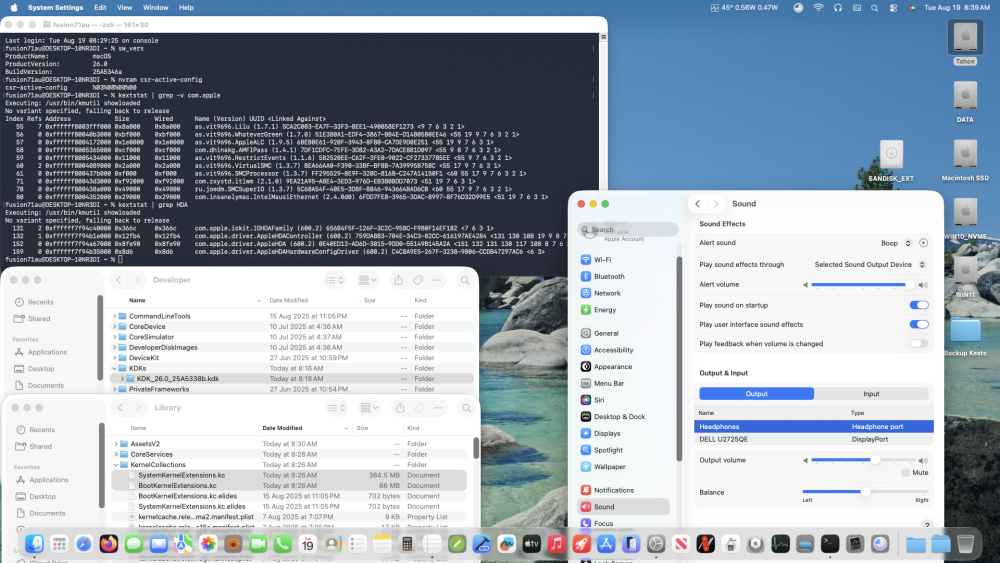Play the Boop alert sound preview
Viewport: 1000px width, 563px height.
pos(923,243)
